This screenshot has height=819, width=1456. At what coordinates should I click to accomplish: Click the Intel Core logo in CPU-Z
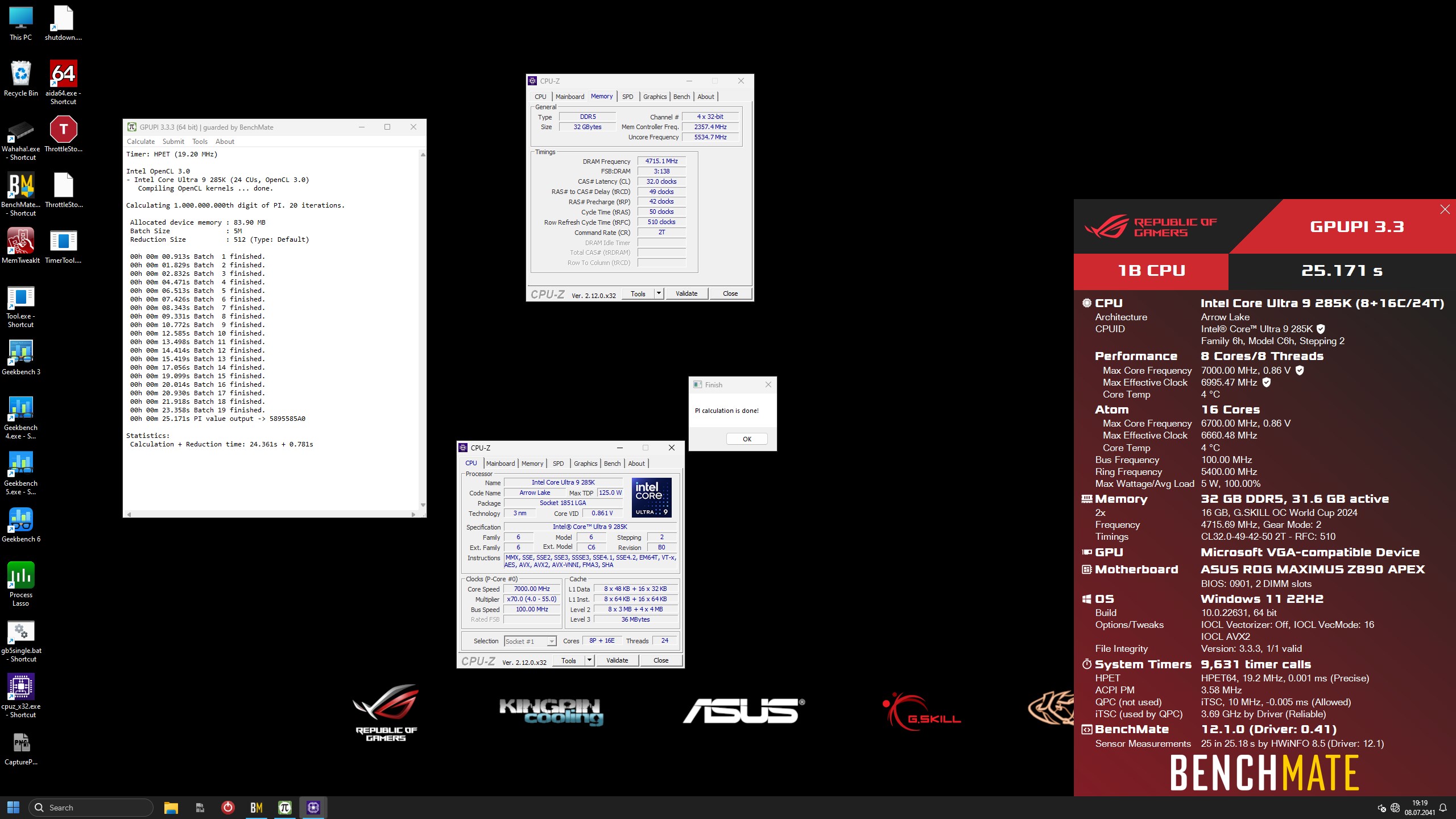click(651, 498)
